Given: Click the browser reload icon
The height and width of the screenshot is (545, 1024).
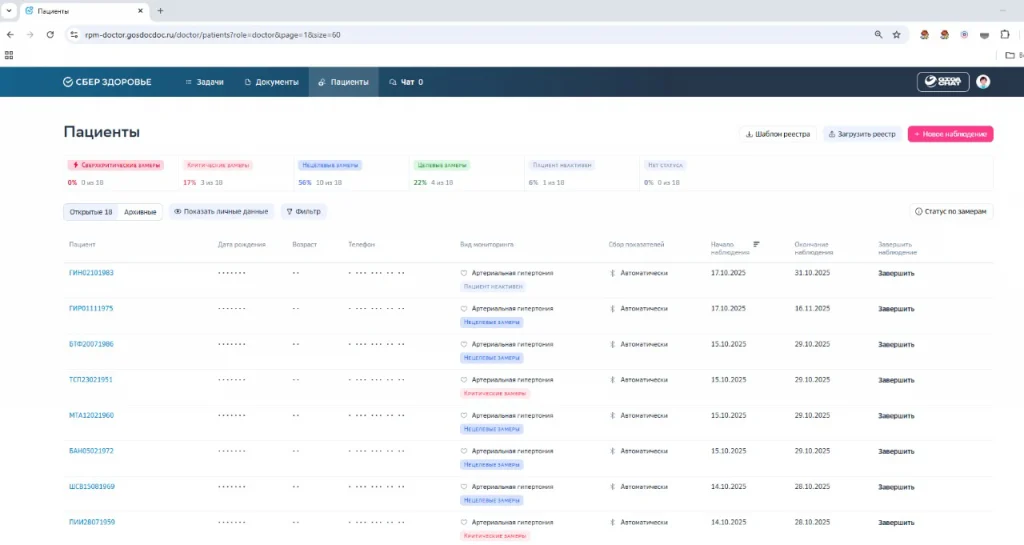Looking at the screenshot, I should 50,34.
